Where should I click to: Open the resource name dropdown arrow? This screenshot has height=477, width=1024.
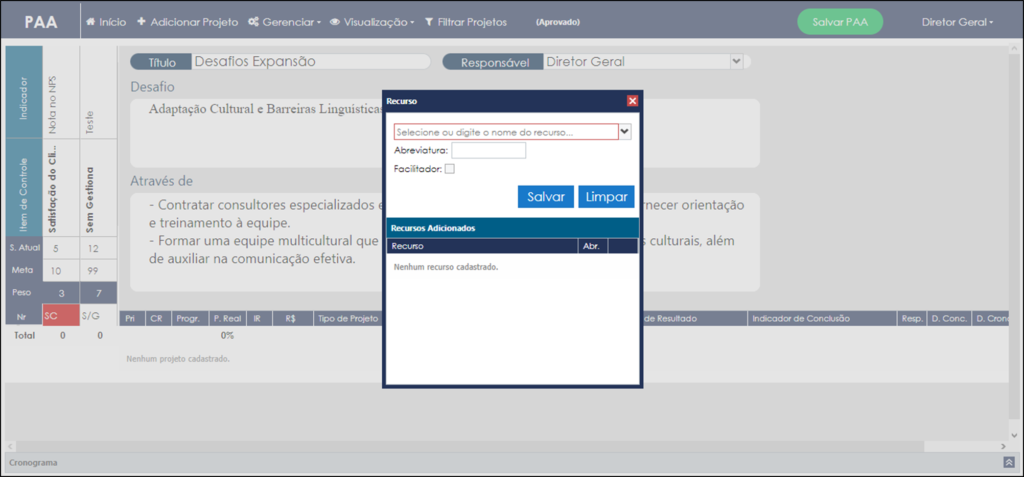[x=625, y=132]
